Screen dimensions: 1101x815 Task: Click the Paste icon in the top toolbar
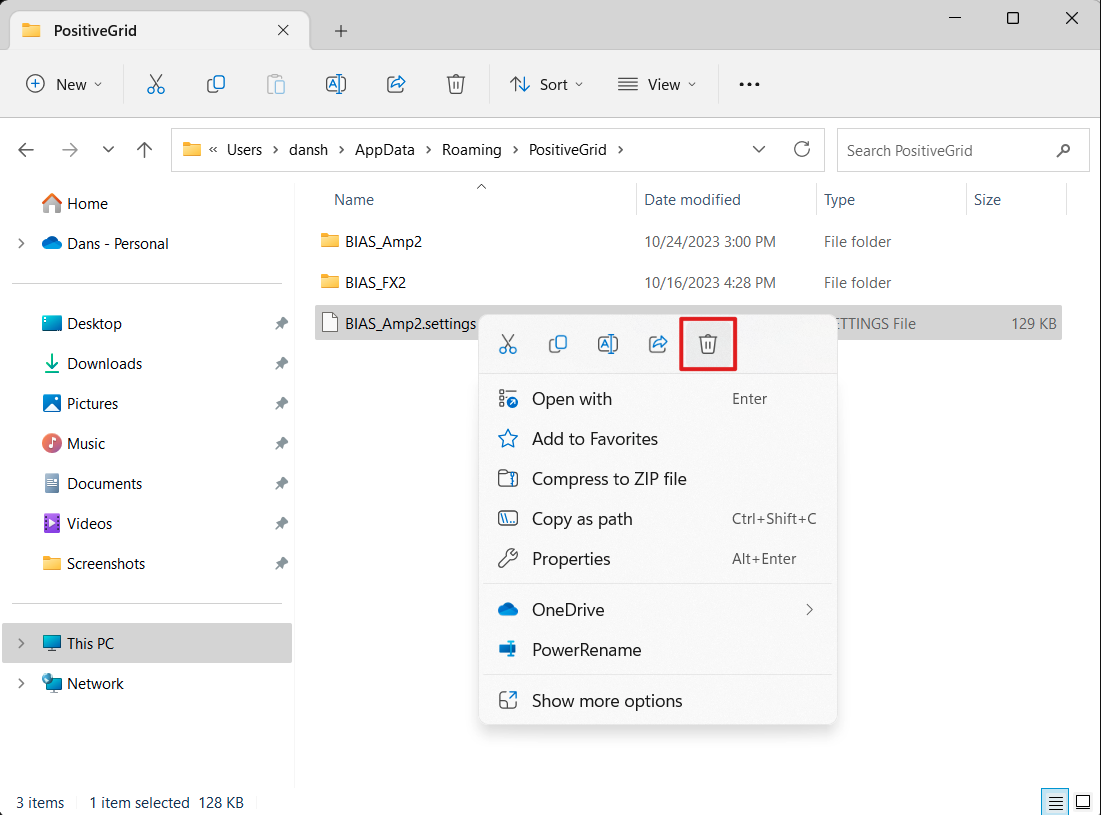[x=276, y=84]
